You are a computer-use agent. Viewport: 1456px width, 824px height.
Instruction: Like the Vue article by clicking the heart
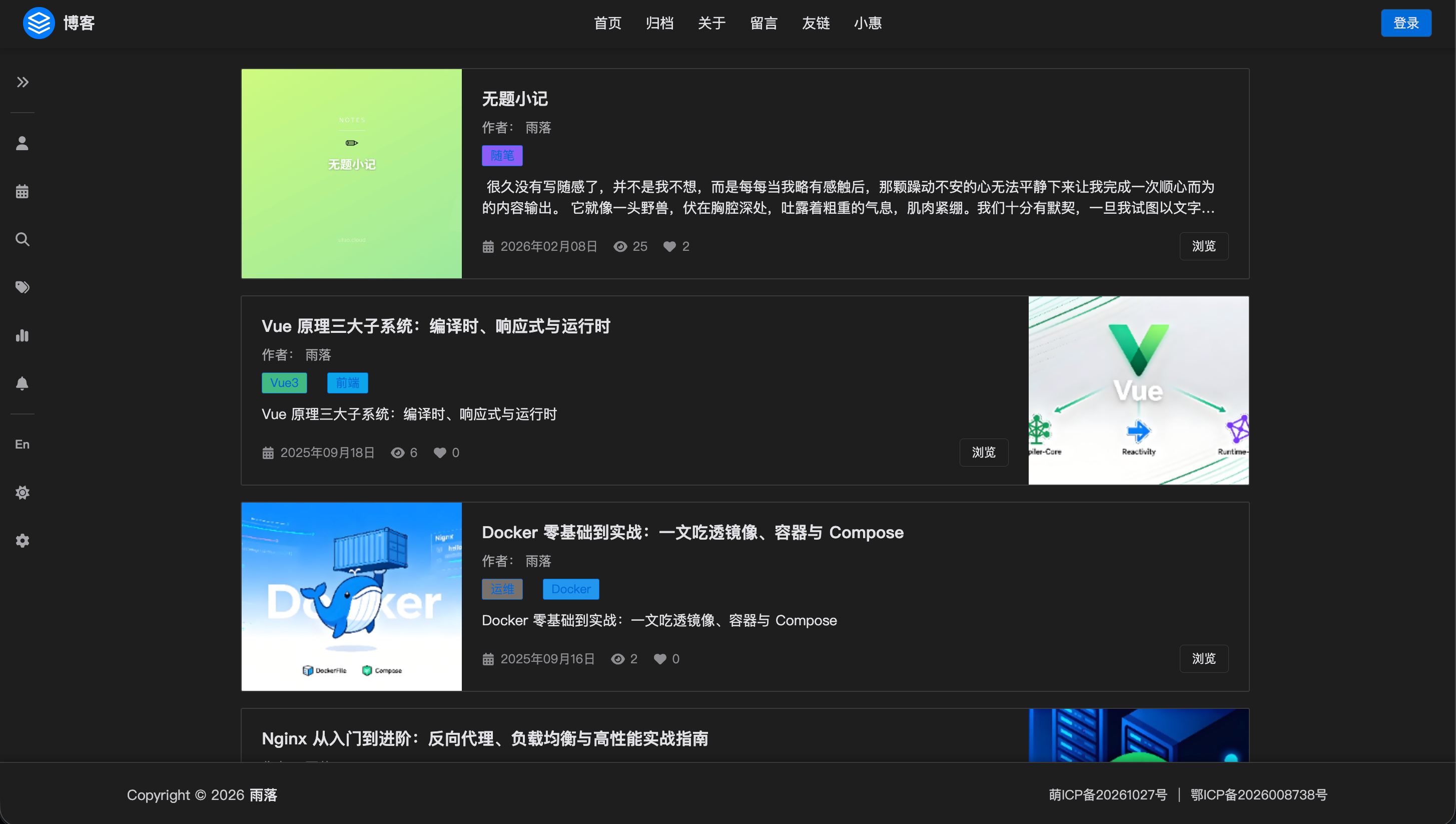click(x=439, y=452)
